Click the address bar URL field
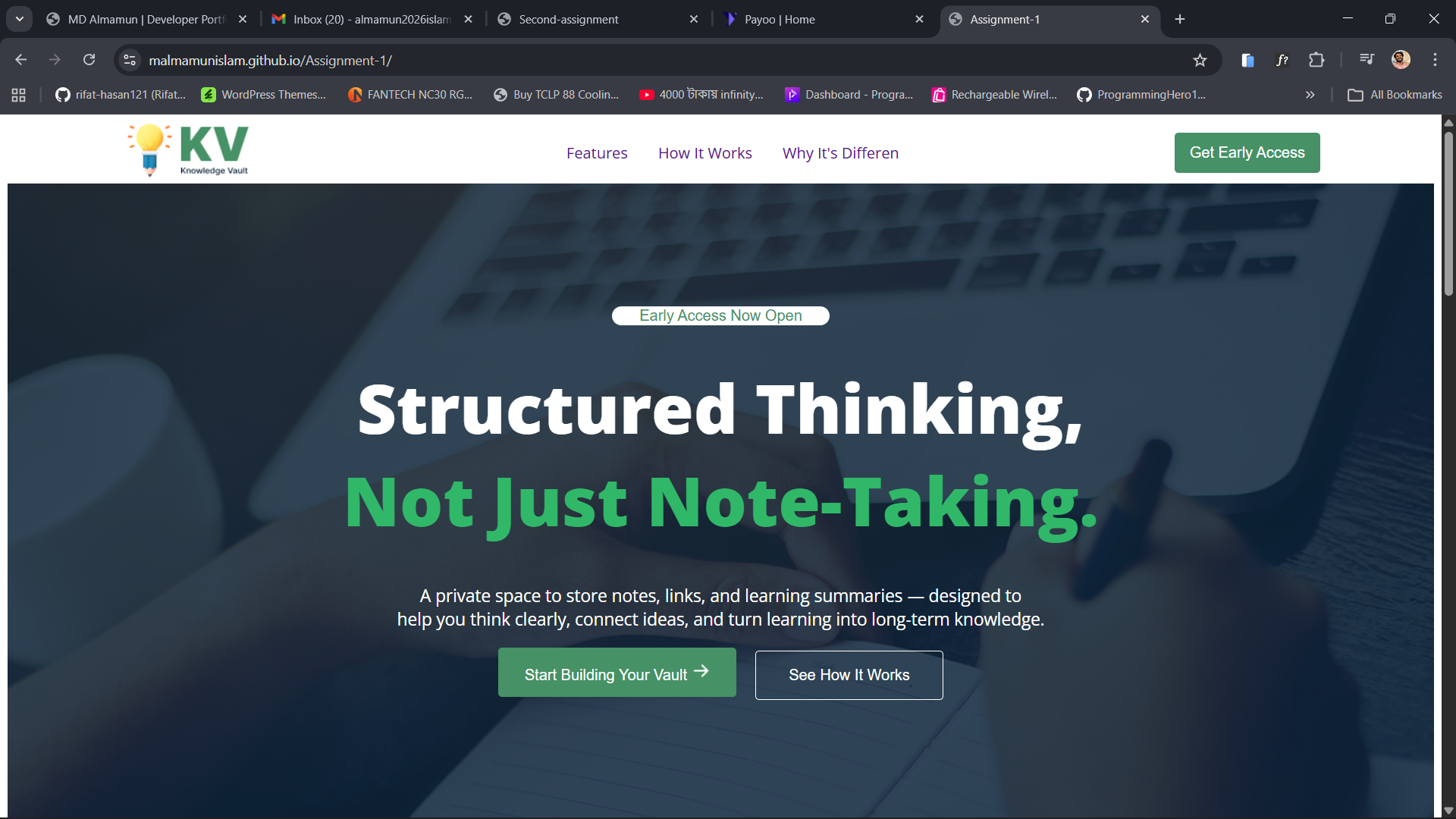The height and width of the screenshot is (819, 1456). click(x=660, y=60)
